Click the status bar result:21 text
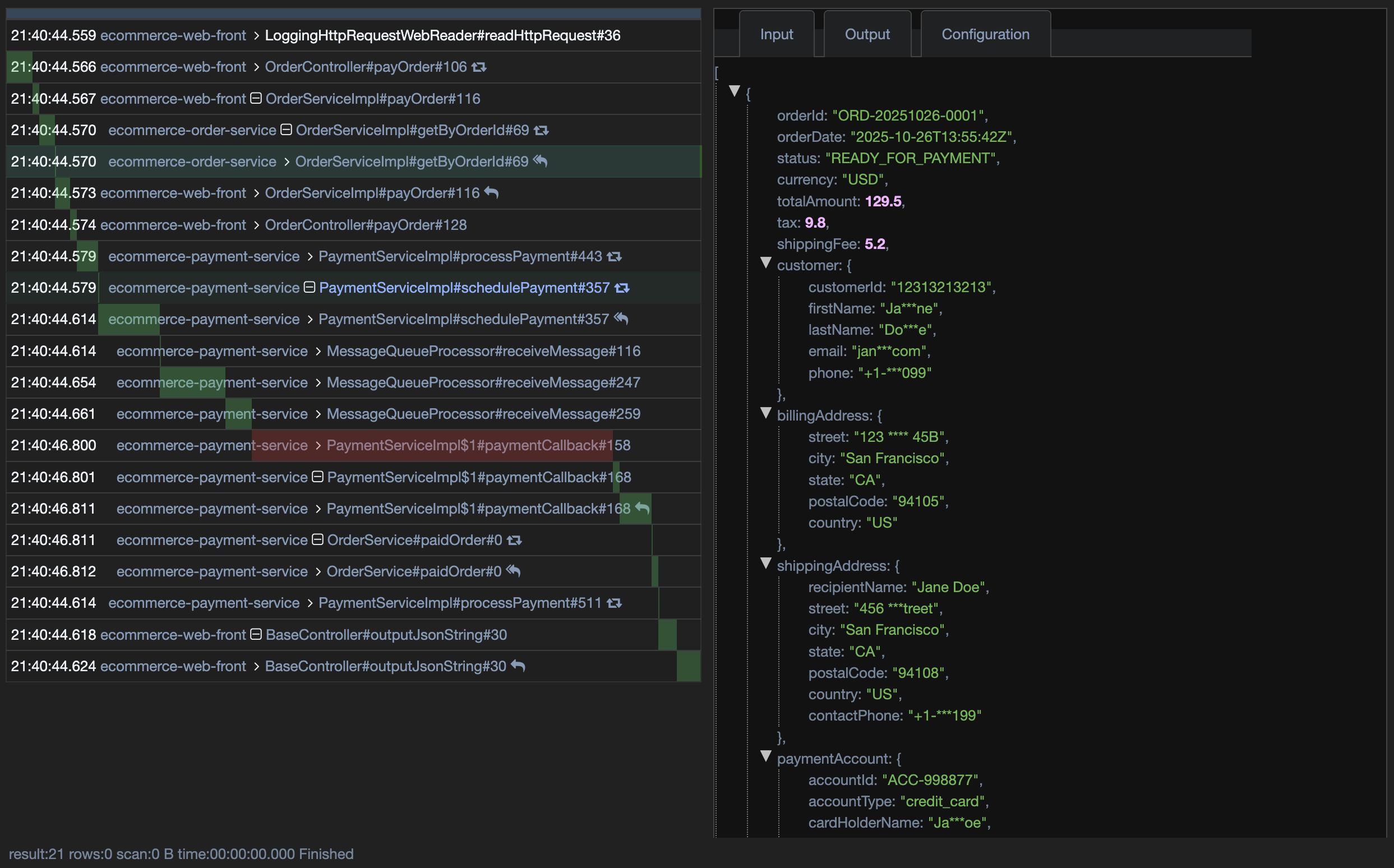The height and width of the screenshot is (868, 1394). [36, 854]
